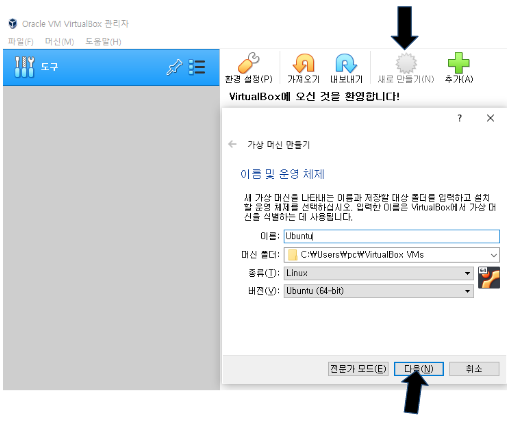Open the File (파일) menu

click(x=21, y=42)
